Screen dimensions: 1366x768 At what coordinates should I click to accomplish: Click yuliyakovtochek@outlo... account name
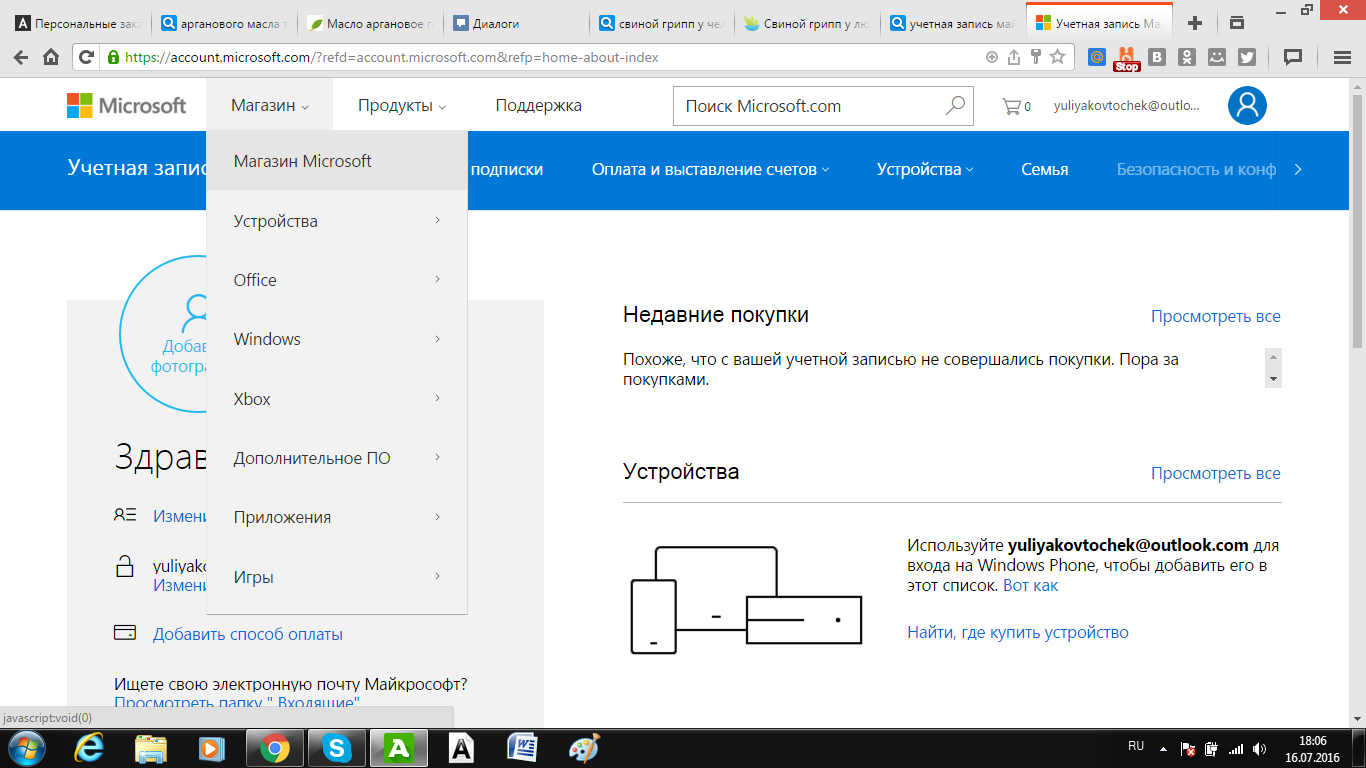[1126, 105]
